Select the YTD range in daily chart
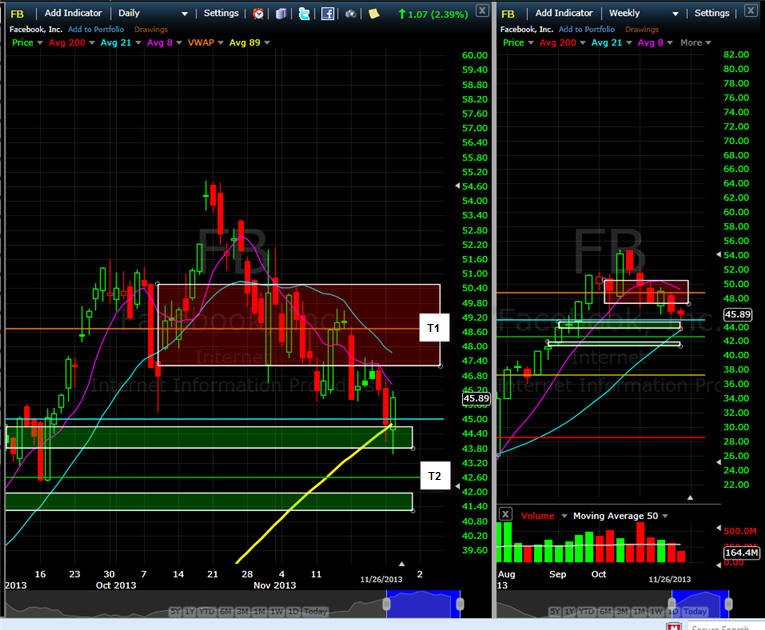Viewport: 765px width, 630px height. (207, 611)
